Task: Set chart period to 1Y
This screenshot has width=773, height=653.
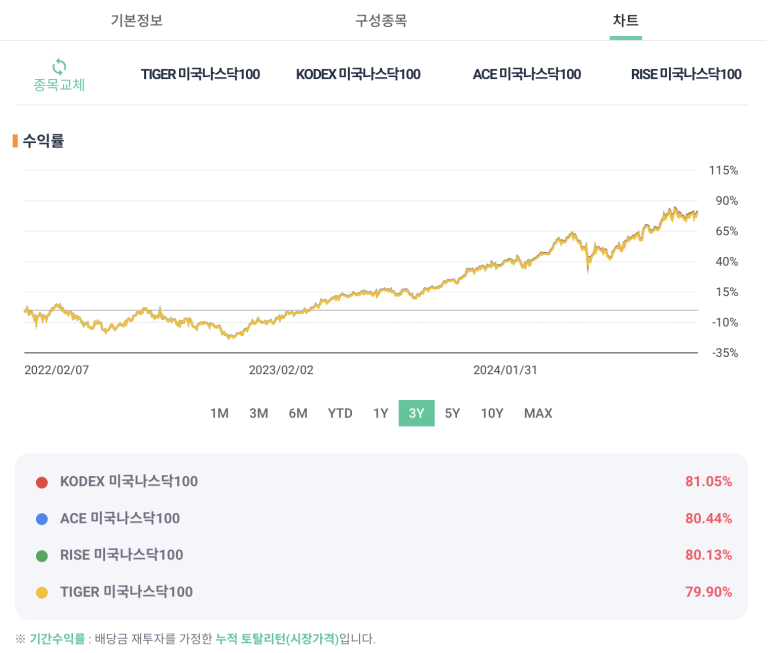Action: 381,413
